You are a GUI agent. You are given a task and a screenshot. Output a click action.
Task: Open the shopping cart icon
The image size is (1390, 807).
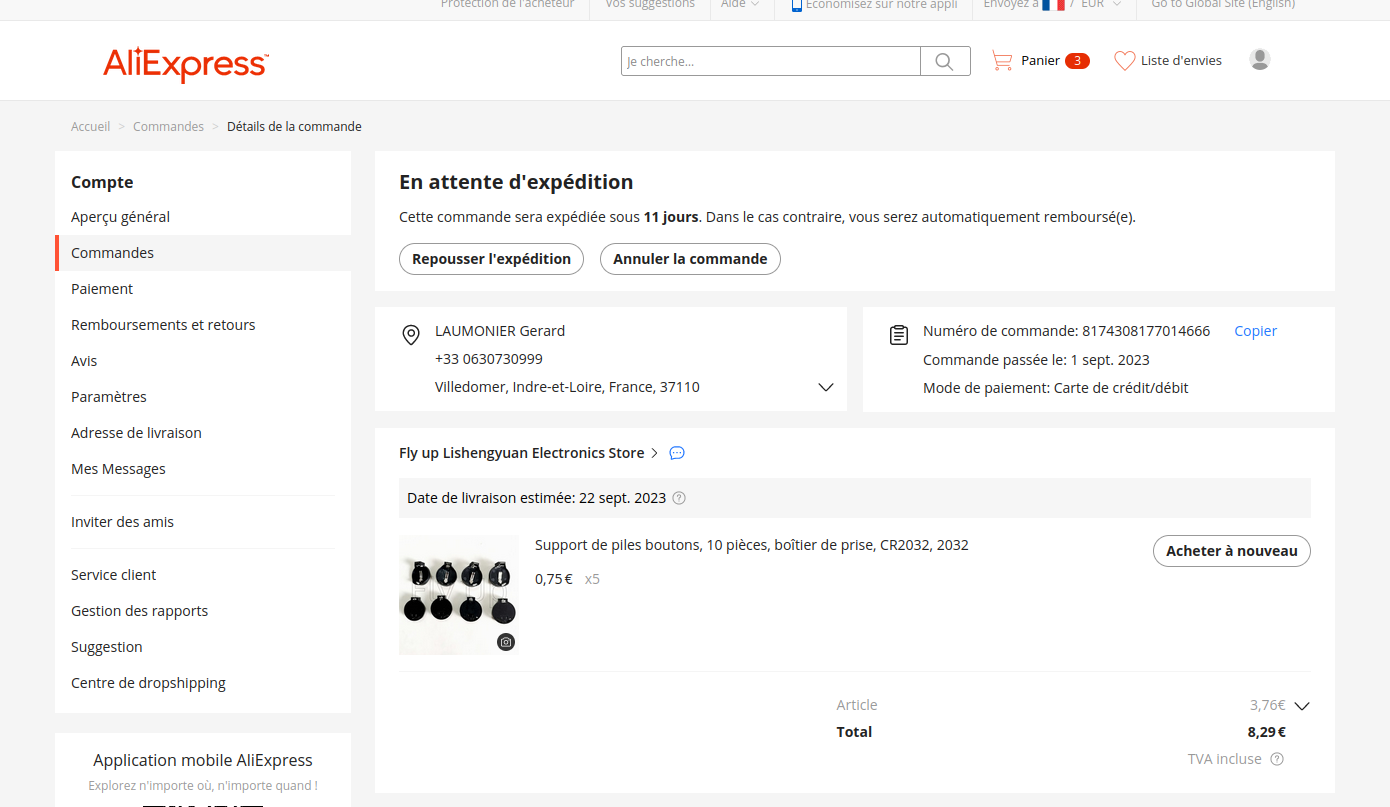pos(1001,61)
